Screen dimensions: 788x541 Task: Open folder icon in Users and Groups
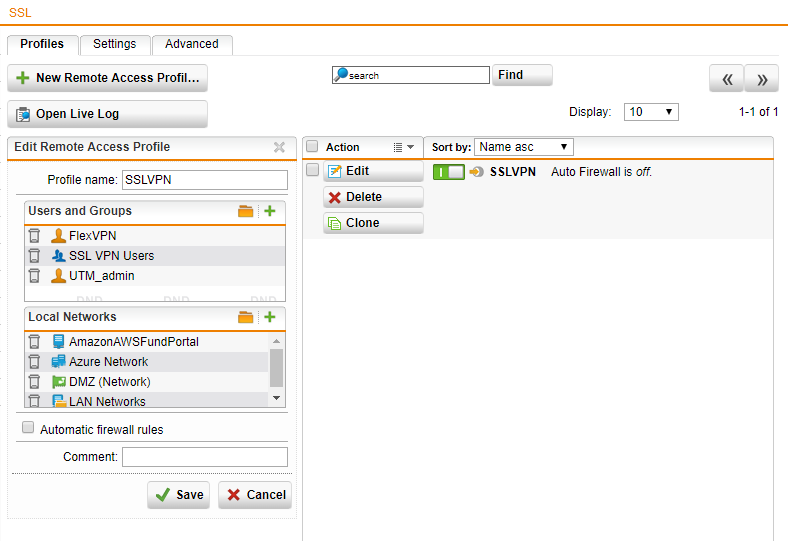tap(245, 211)
